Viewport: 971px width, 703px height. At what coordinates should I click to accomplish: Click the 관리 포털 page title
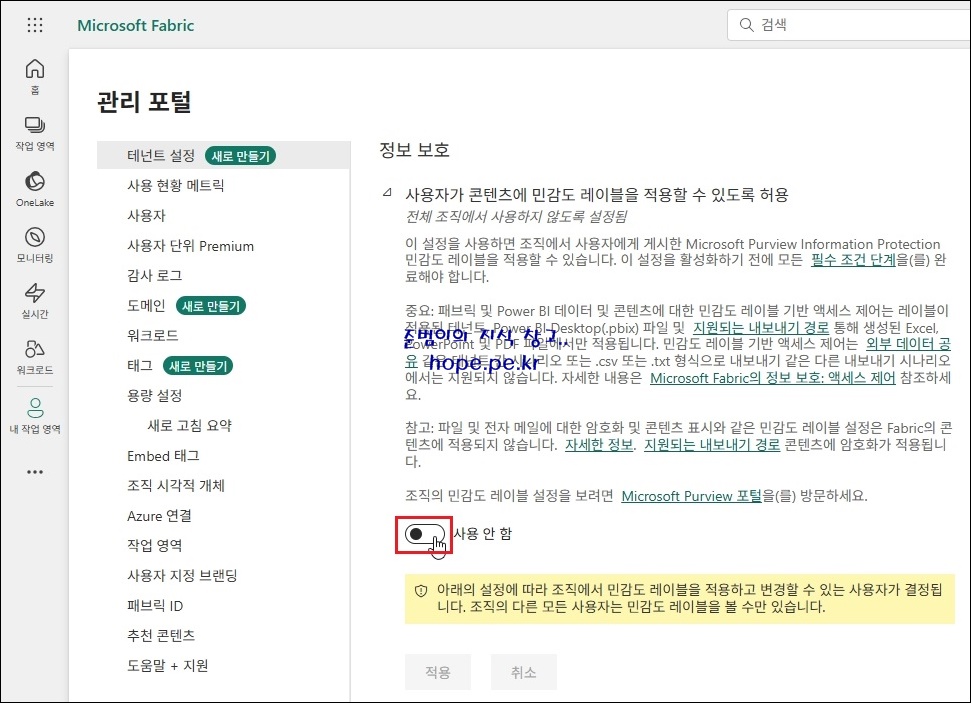pyautogui.click(x=144, y=102)
